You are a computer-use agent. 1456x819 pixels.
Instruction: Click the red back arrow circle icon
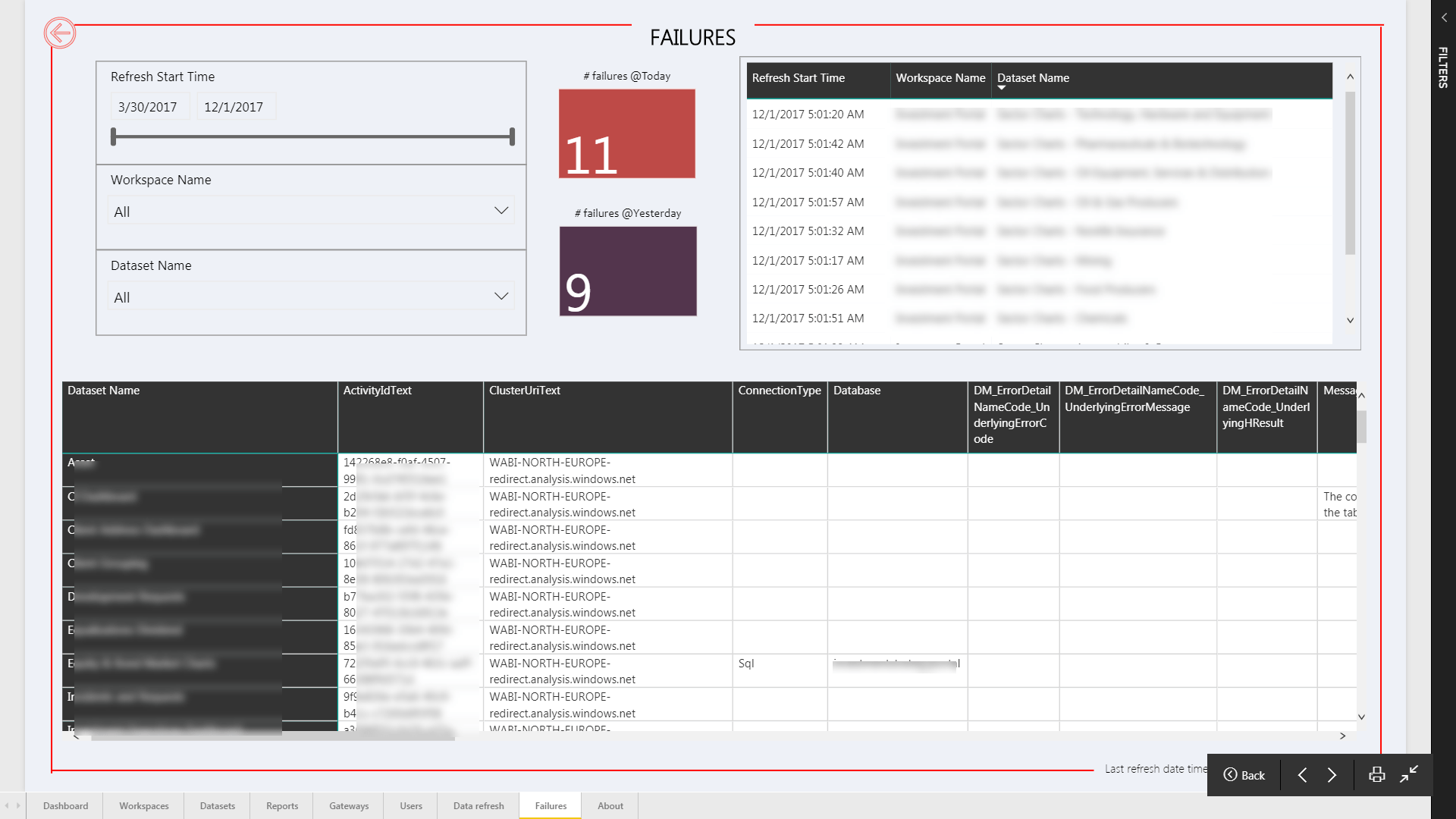(59, 33)
